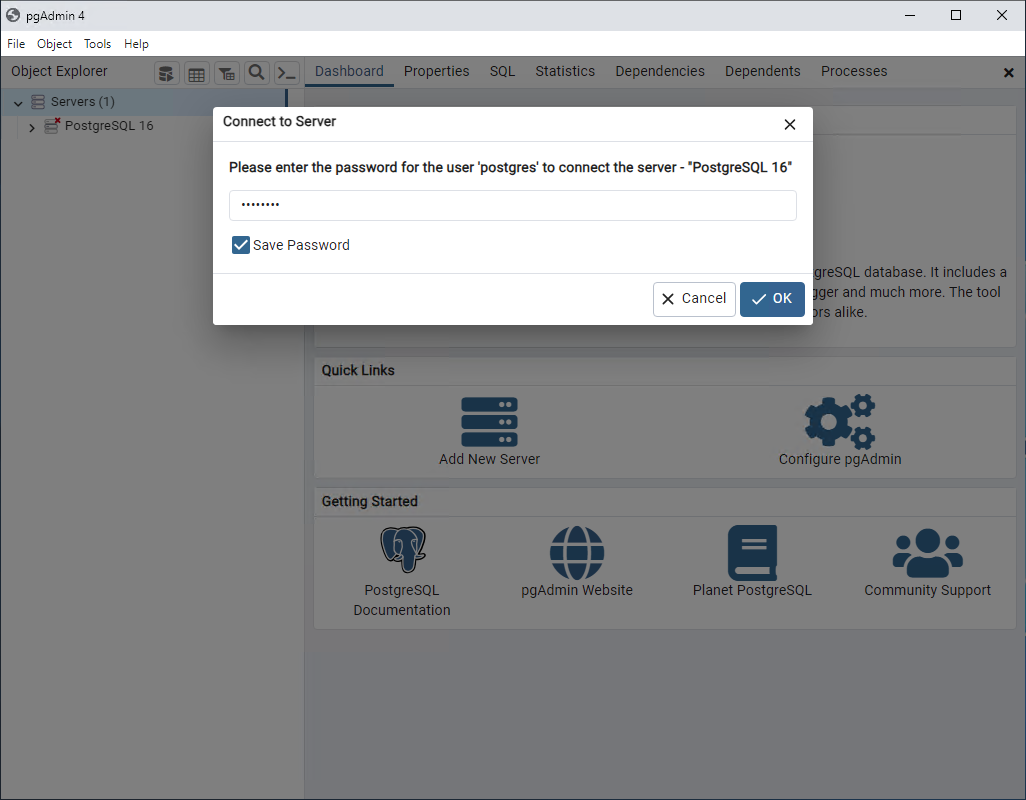
Task: Switch to the SQL tab
Action: click(x=503, y=71)
